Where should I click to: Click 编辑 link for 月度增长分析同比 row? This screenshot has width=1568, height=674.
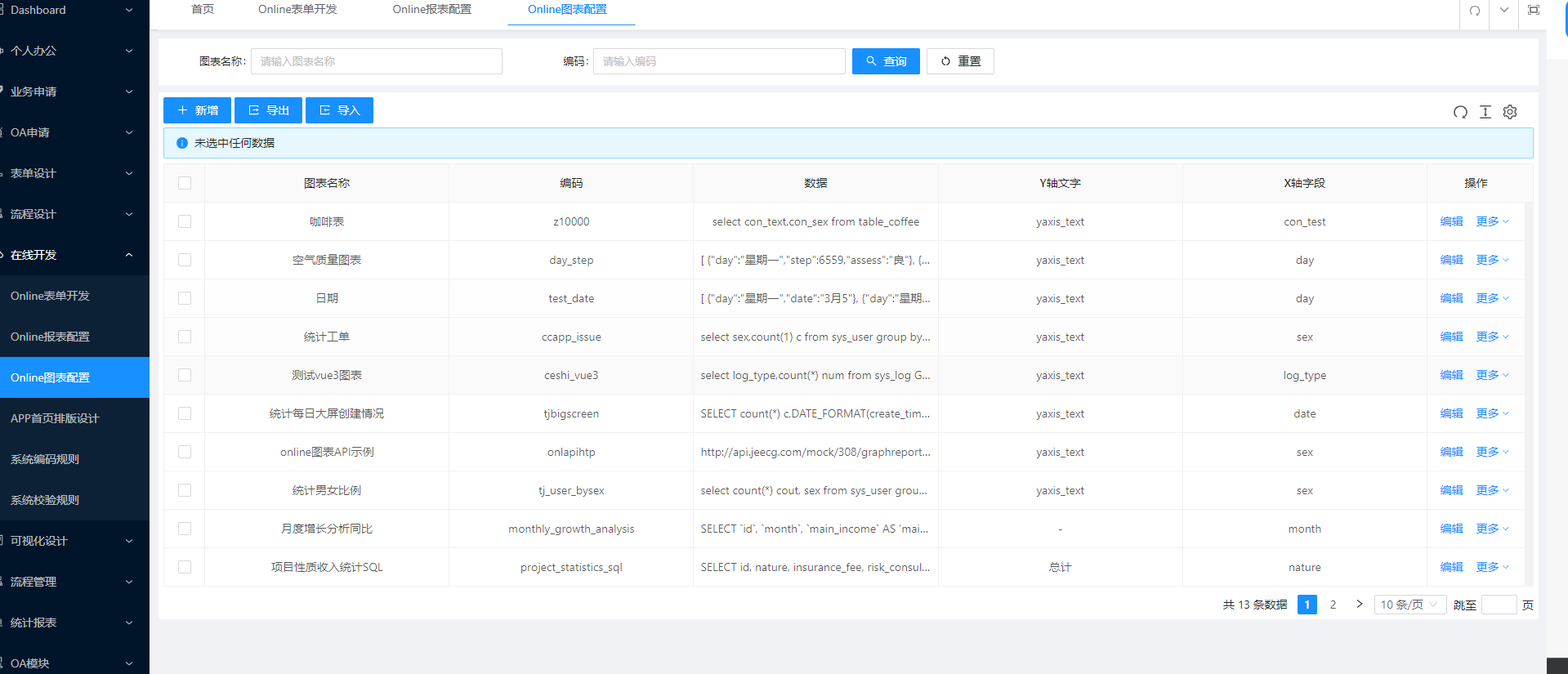1451,529
